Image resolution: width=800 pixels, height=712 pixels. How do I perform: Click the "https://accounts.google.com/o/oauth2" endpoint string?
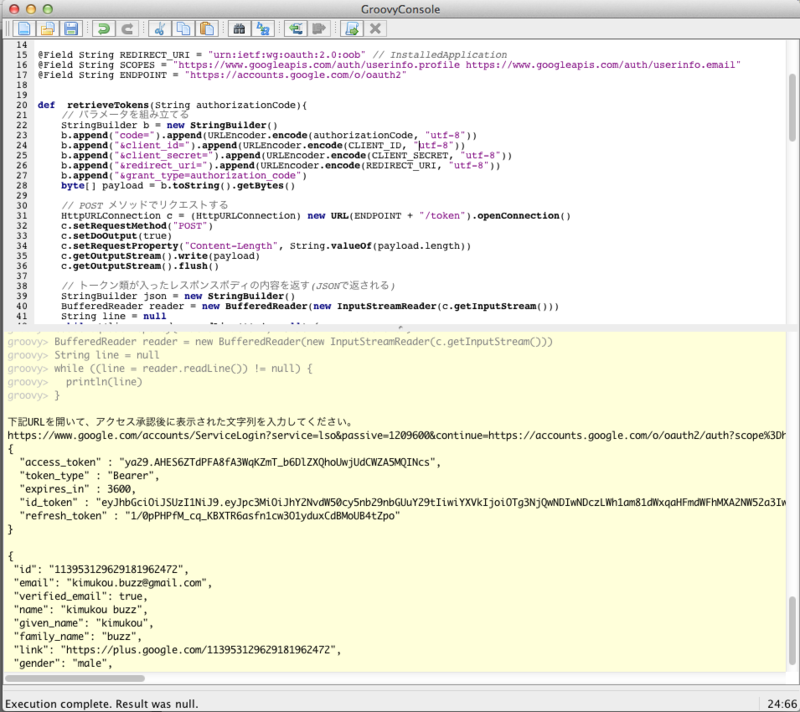point(296,75)
